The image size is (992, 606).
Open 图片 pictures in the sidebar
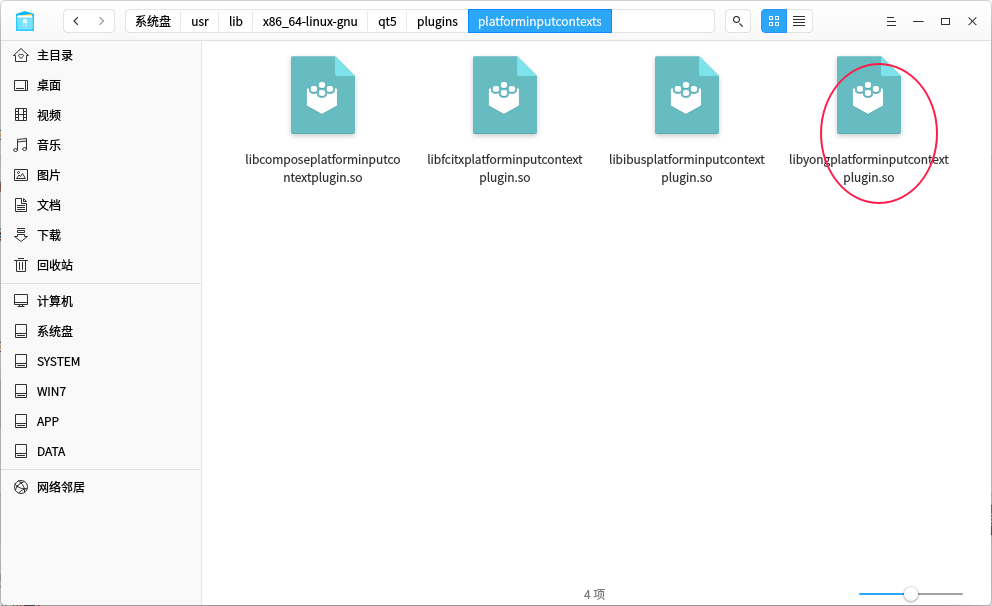pyautogui.click(x=101, y=175)
